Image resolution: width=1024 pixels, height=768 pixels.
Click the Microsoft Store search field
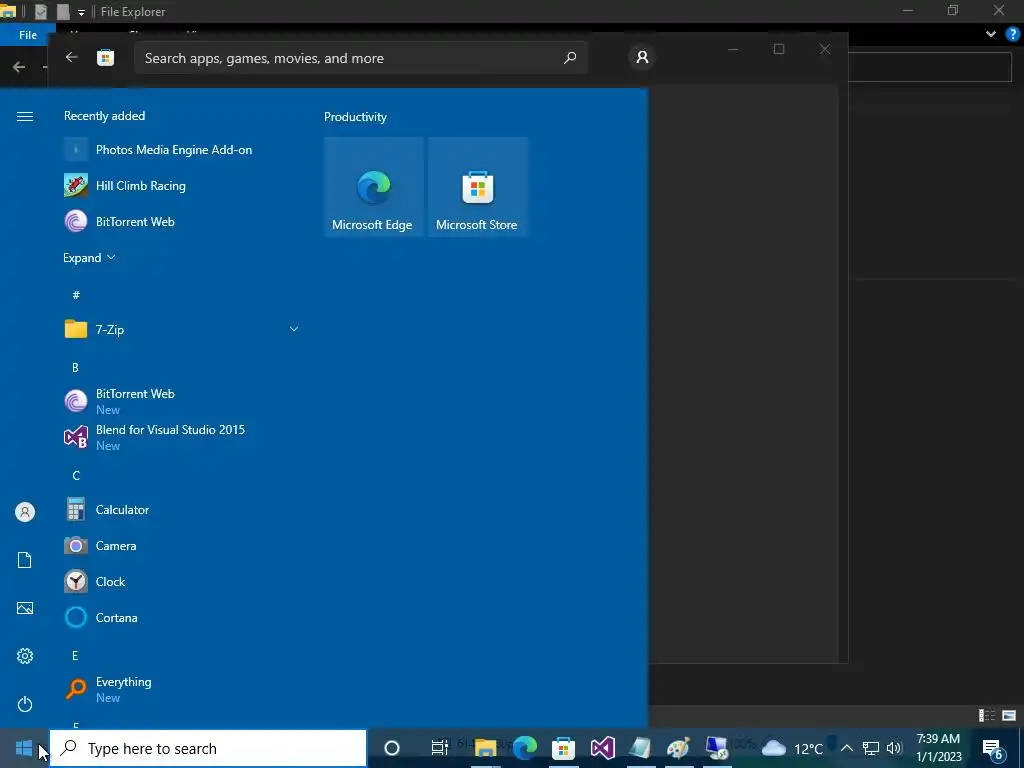click(x=360, y=58)
